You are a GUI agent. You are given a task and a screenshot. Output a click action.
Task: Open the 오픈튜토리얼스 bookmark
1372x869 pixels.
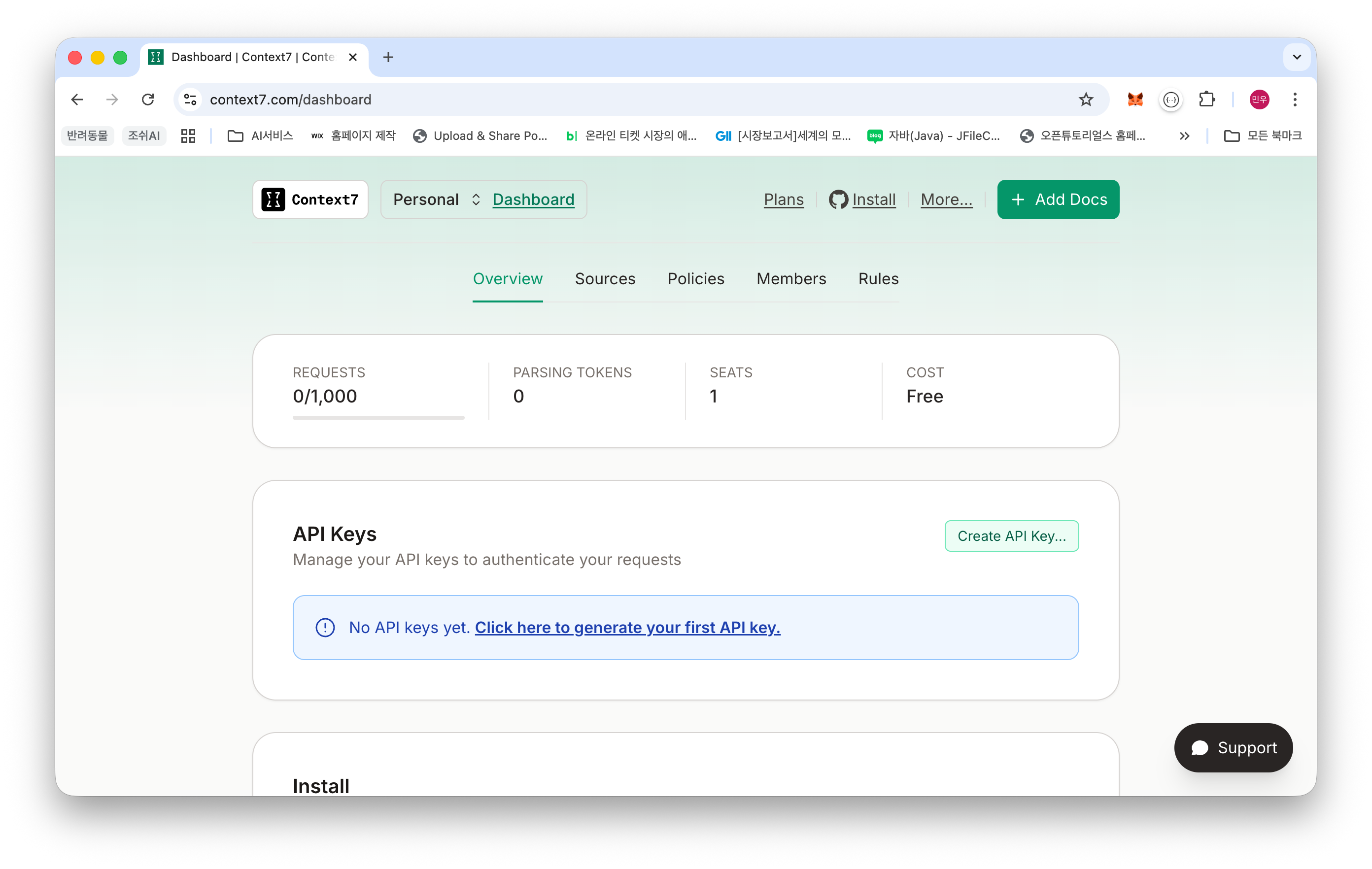[x=1083, y=135]
